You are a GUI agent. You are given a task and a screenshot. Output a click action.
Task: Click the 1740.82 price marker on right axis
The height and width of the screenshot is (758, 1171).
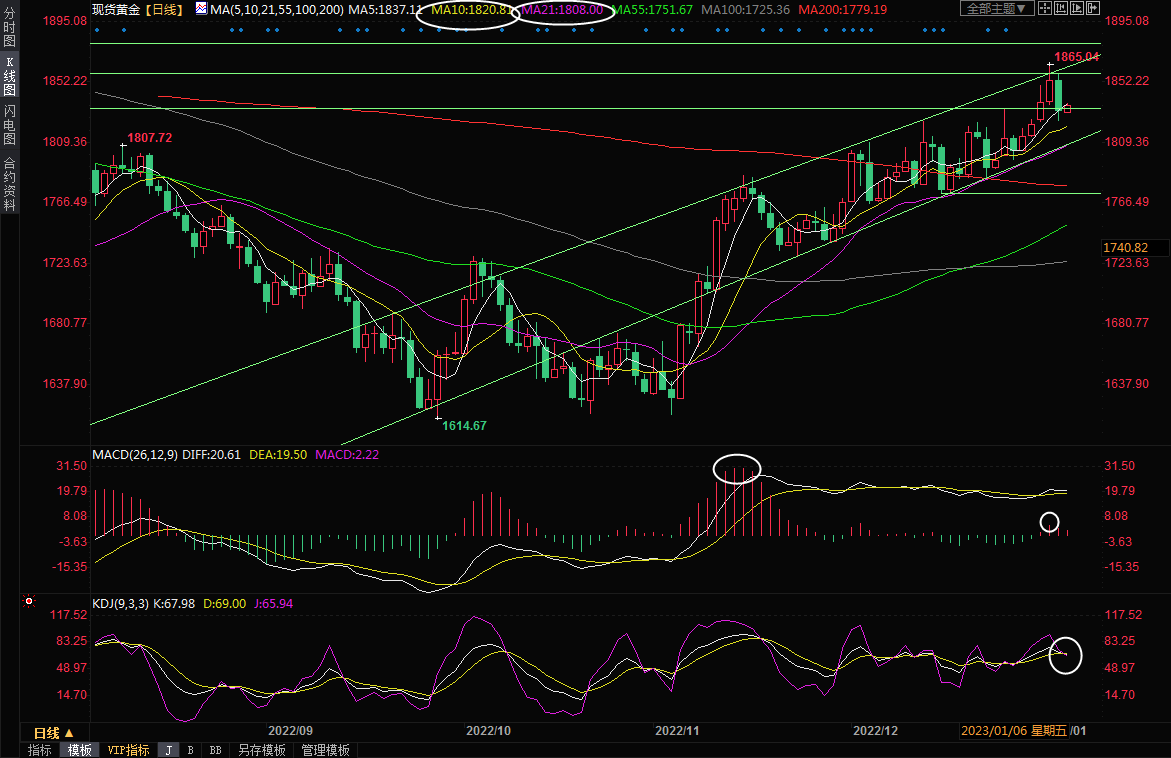(x=1124, y=247)
